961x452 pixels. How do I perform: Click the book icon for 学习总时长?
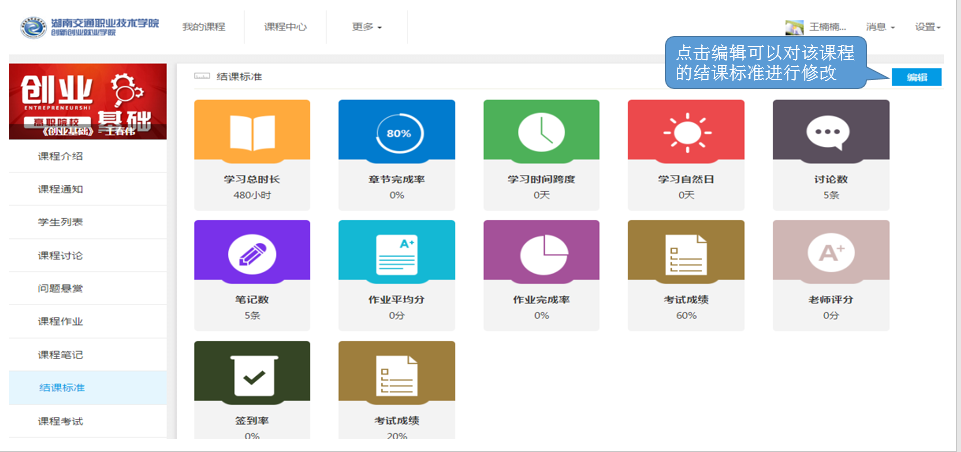click(251, 131)
